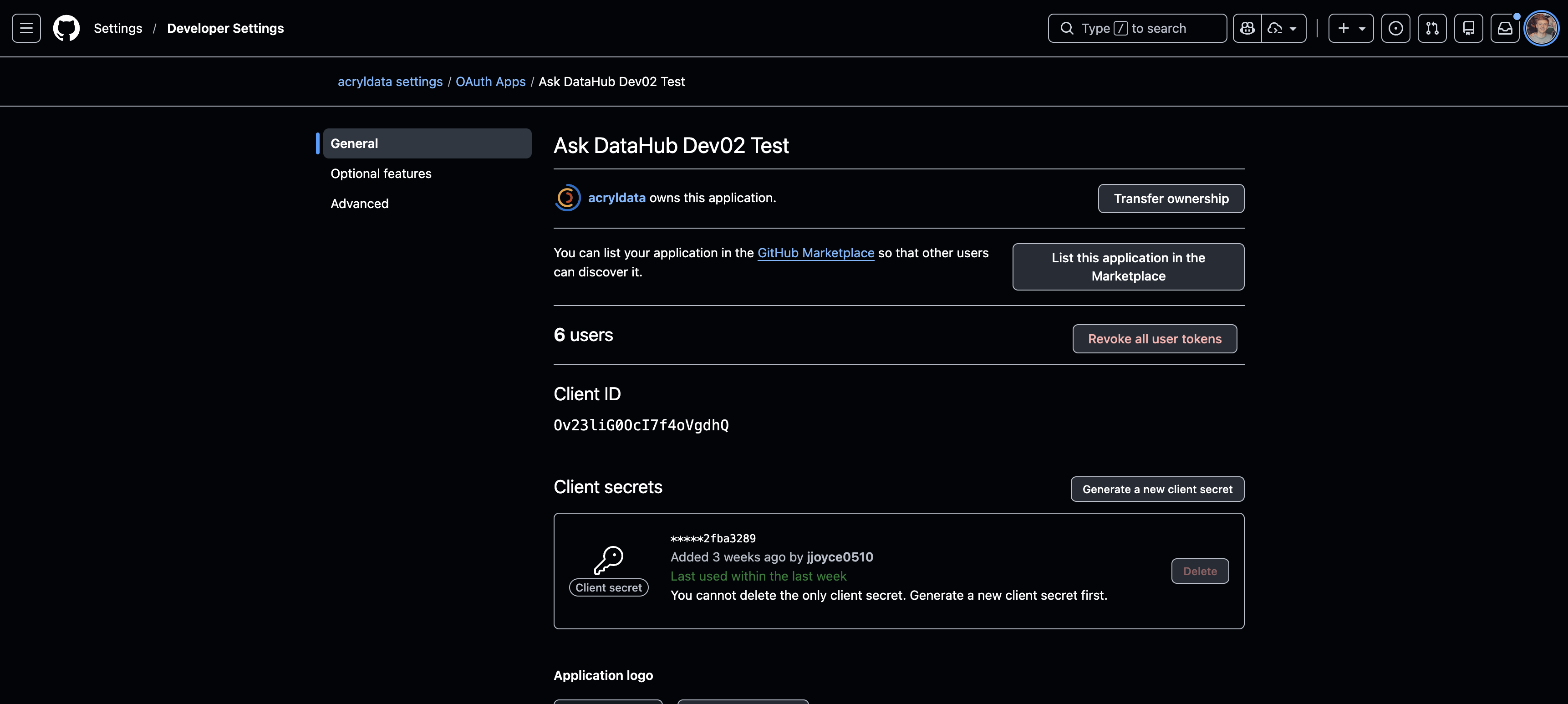
Task: Open the Issues icon in header
Action: pos(1395,29)
